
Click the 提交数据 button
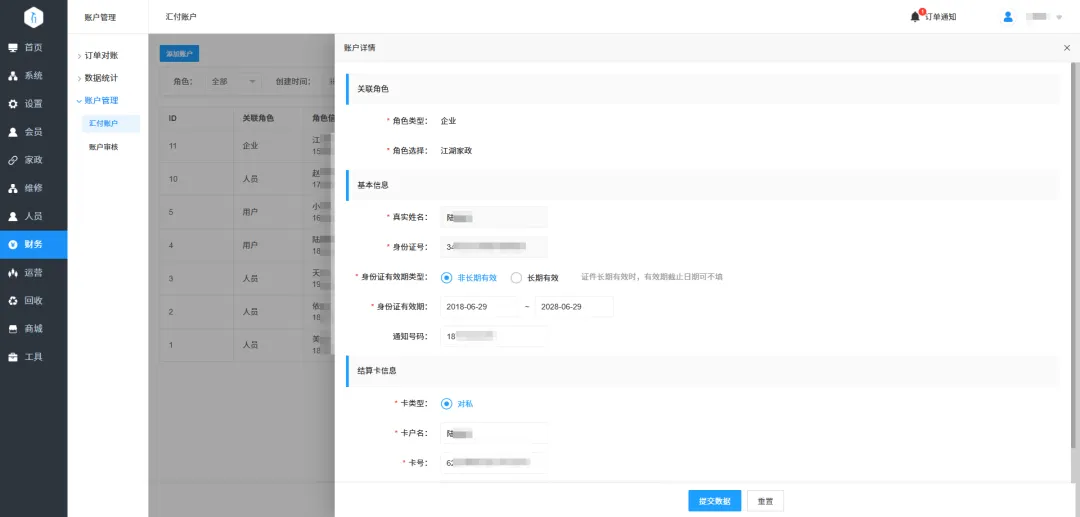coord(714,501)
